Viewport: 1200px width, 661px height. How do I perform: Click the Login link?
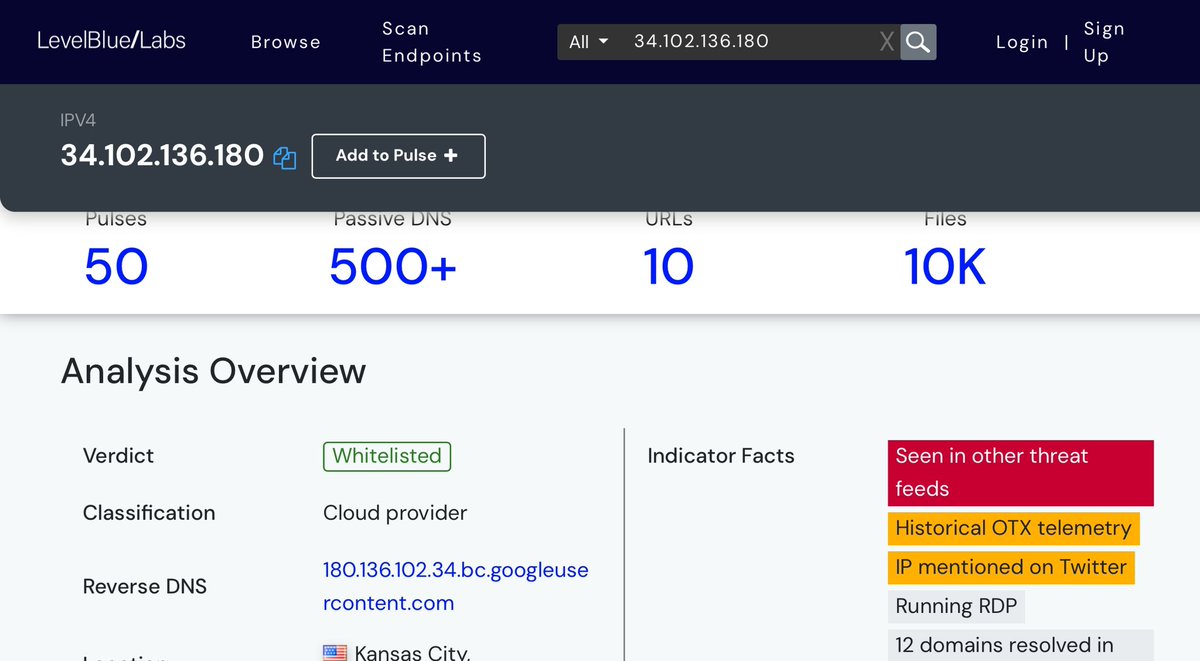point(1021,42)
